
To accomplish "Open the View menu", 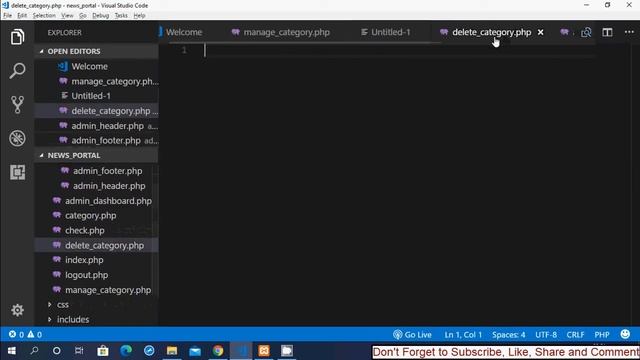I will [67, 16].
